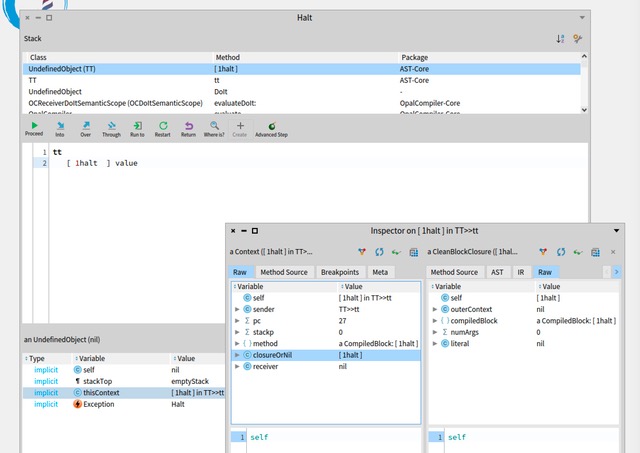Open the Breakpoints tab
Screen dimensions: 640x453
click(340, 272)
